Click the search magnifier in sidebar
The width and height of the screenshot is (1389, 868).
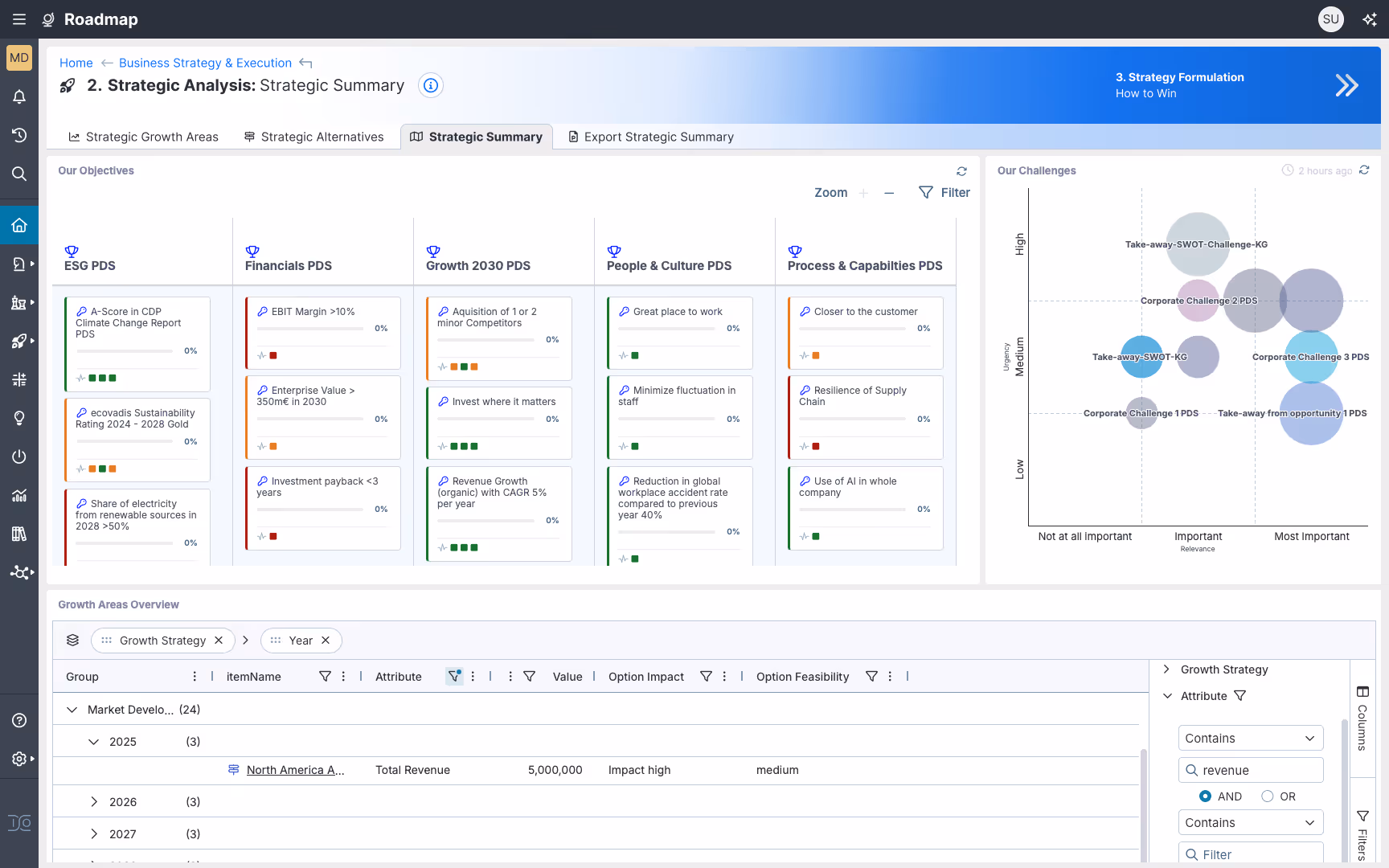(x=19, y=174)
